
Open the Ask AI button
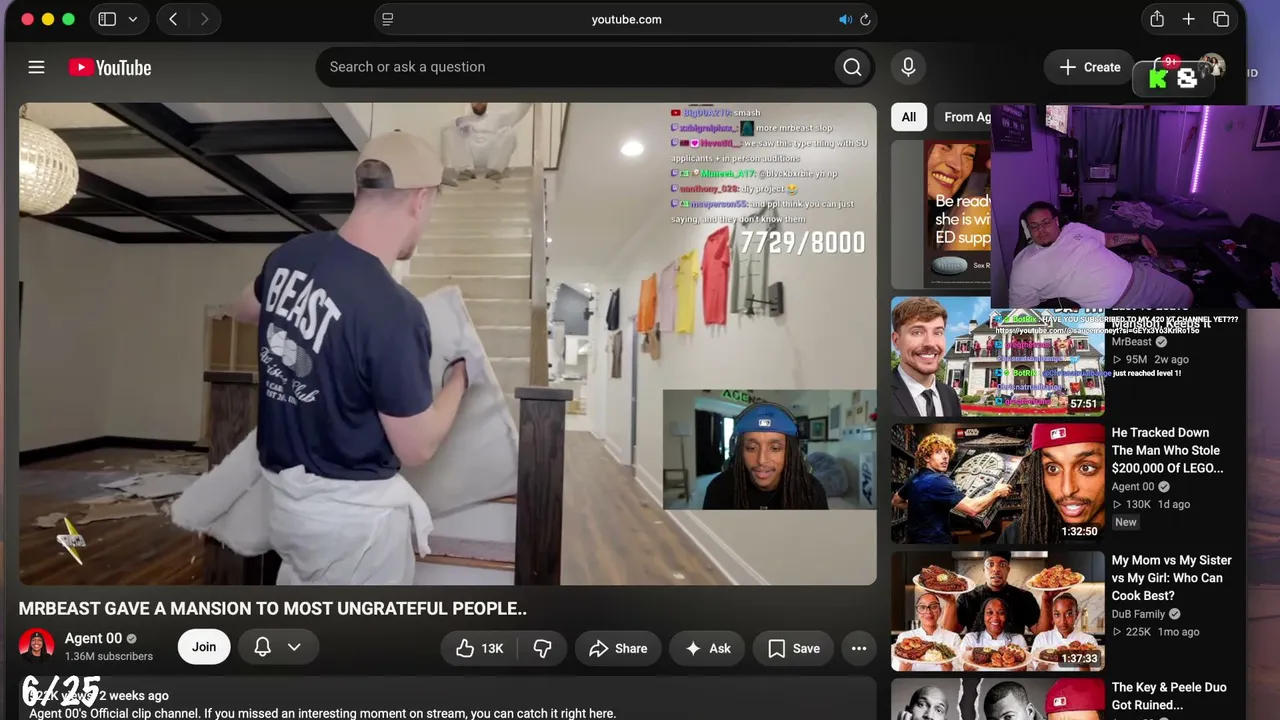pyautogui.click(x=707, y=648)
